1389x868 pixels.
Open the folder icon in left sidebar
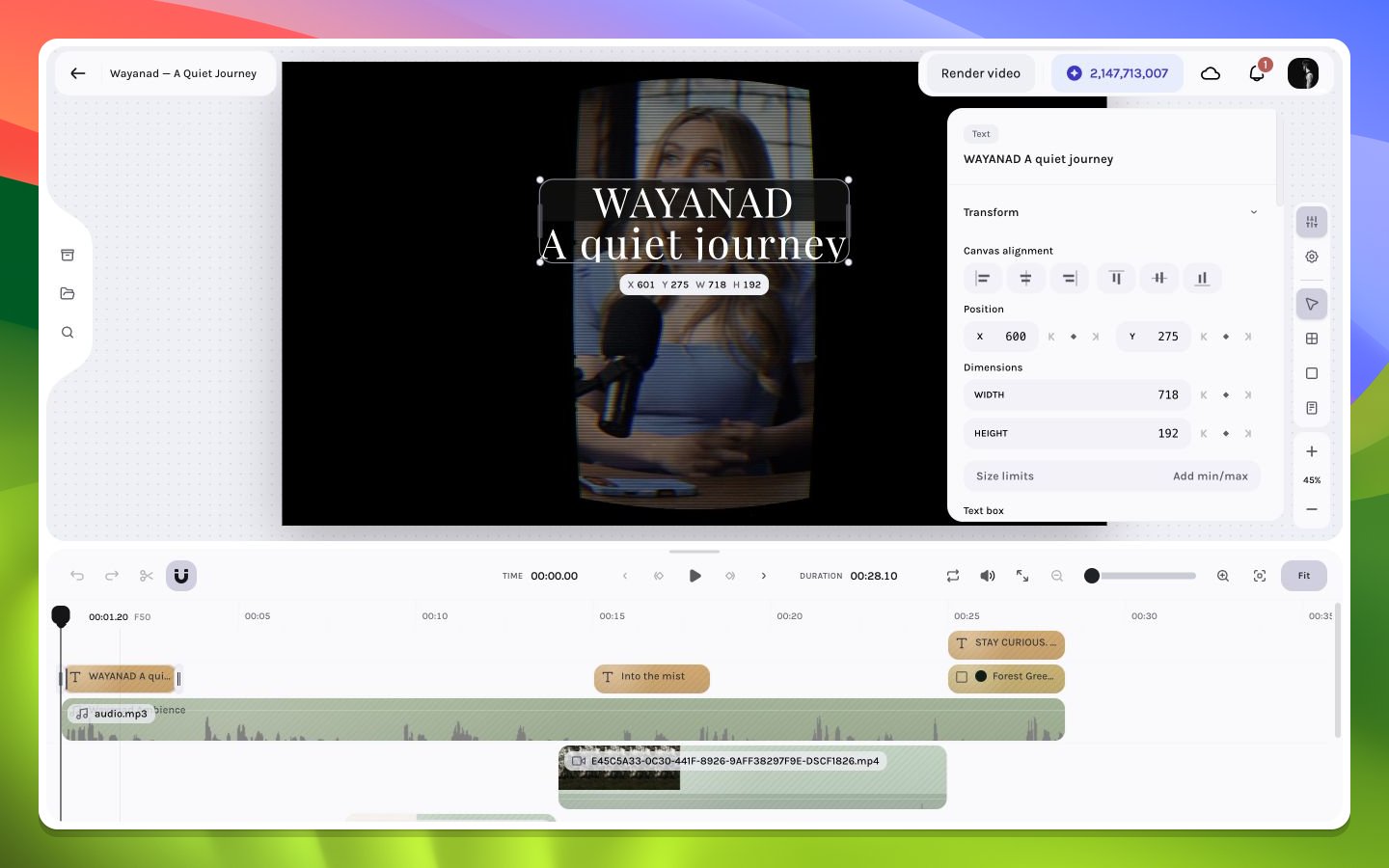pyautogui.click(x=68, y=293)
